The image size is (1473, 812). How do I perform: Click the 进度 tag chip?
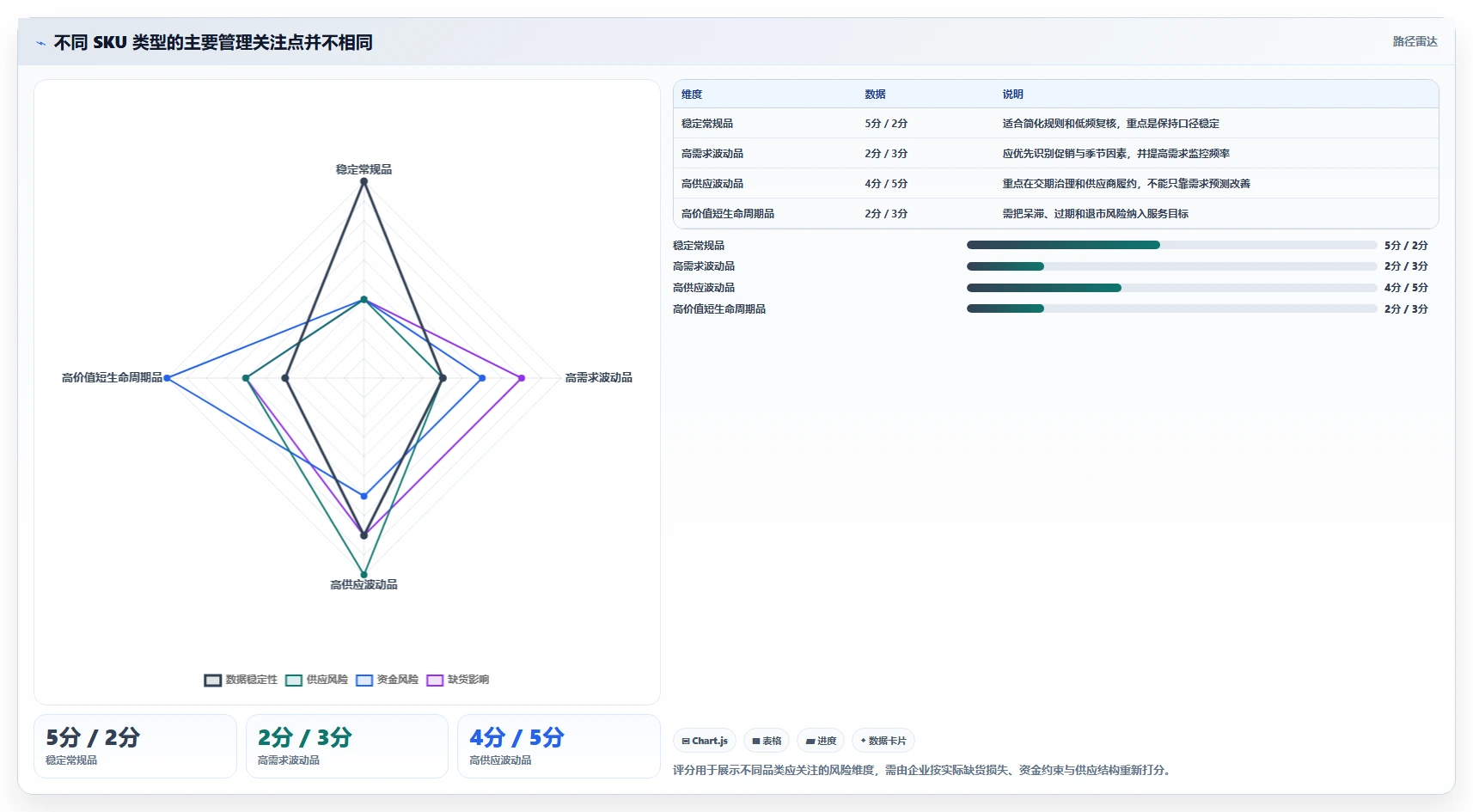821,741
